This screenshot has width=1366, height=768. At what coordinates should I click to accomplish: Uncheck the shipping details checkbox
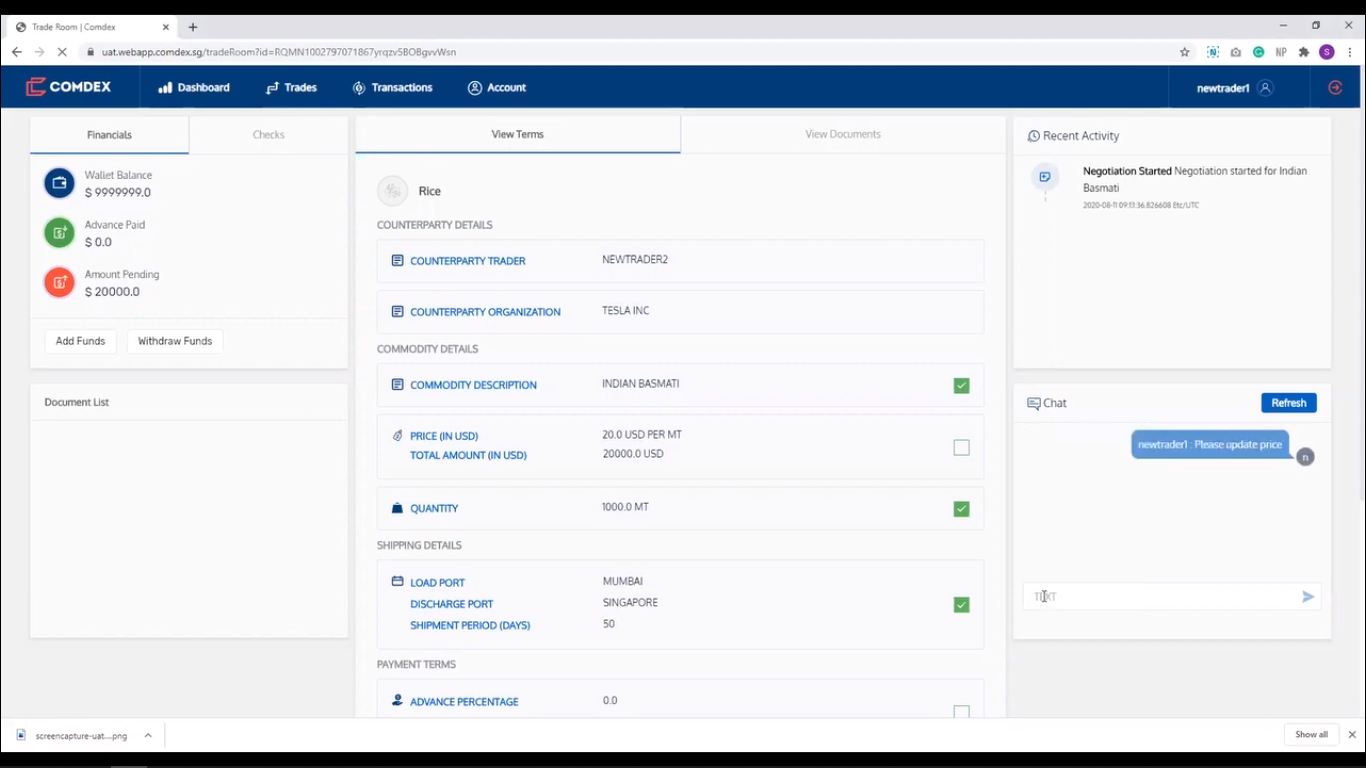(961, 605)
